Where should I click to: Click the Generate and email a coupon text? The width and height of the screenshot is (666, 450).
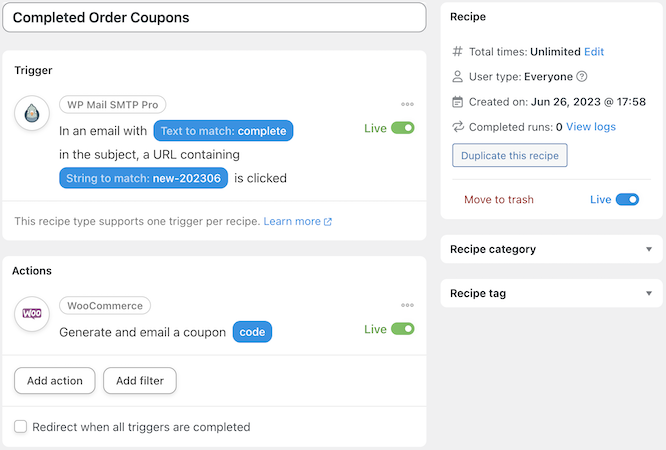click(143, 332)
